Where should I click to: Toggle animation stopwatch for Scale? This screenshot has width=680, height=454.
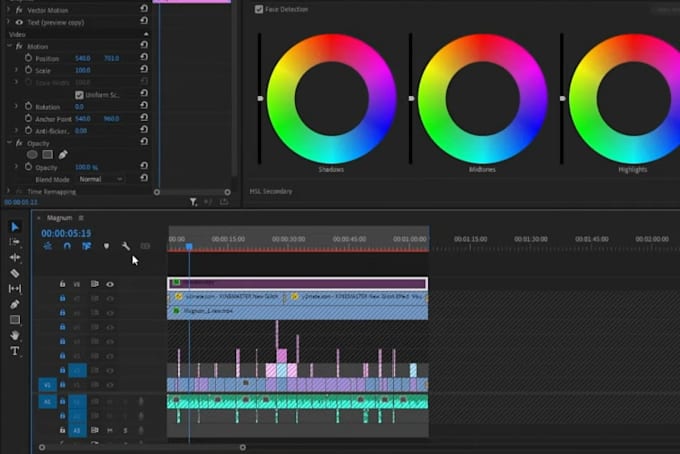click(x=28, y=70)
